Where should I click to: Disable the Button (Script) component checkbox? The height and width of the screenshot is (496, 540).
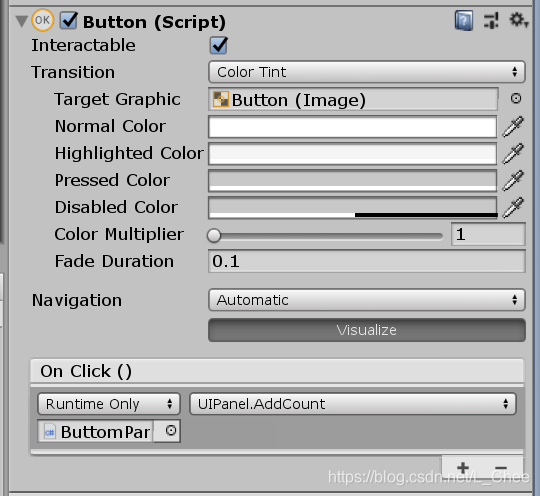(x=69, y=21)
